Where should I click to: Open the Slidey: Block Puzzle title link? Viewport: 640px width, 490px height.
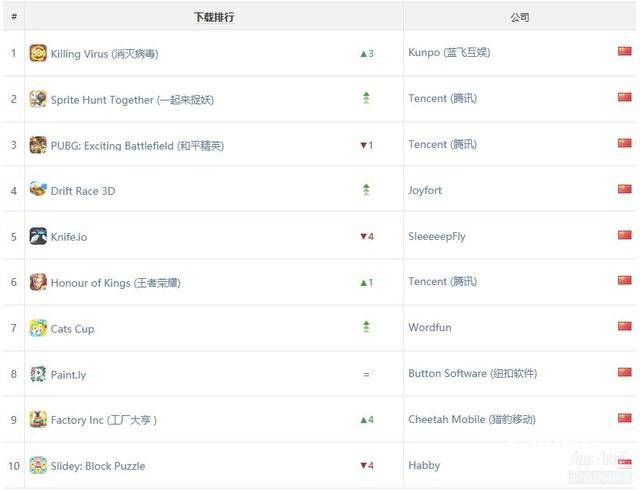pos(98,466)
